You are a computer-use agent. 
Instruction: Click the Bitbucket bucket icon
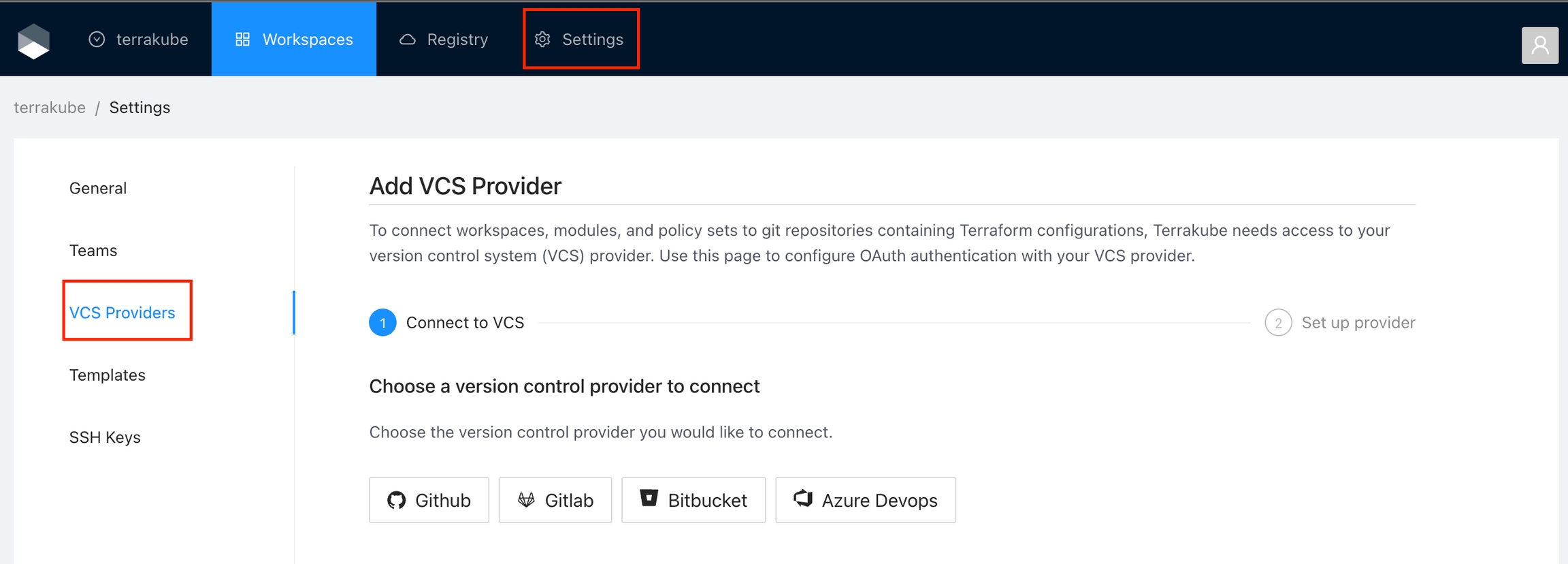point(649,499)
